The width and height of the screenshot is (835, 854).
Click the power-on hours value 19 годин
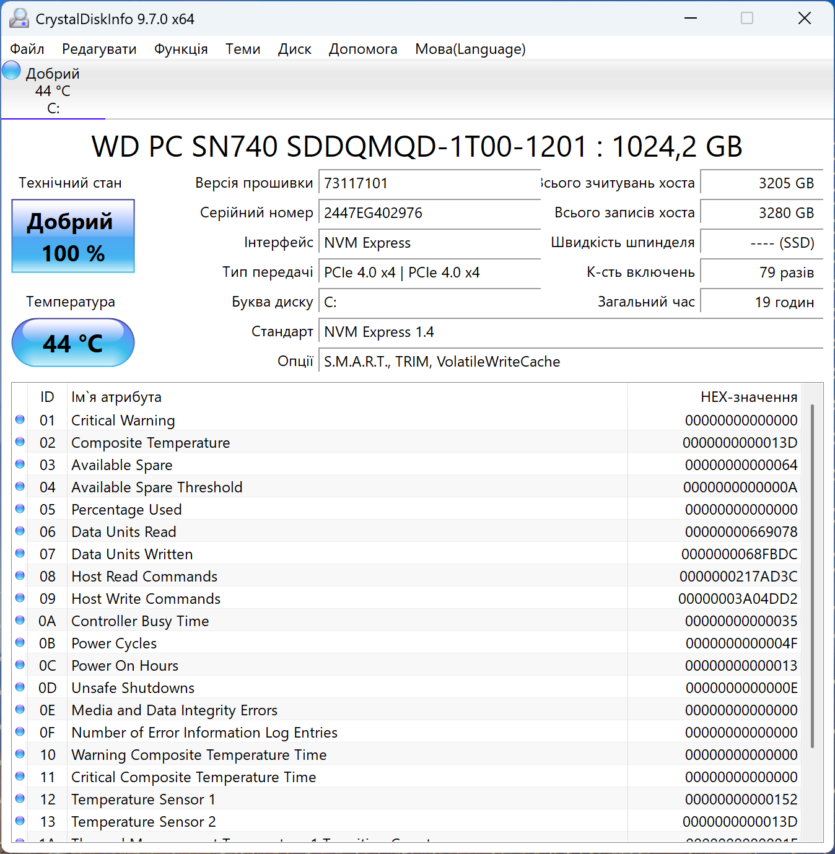[x=761, y=302]
